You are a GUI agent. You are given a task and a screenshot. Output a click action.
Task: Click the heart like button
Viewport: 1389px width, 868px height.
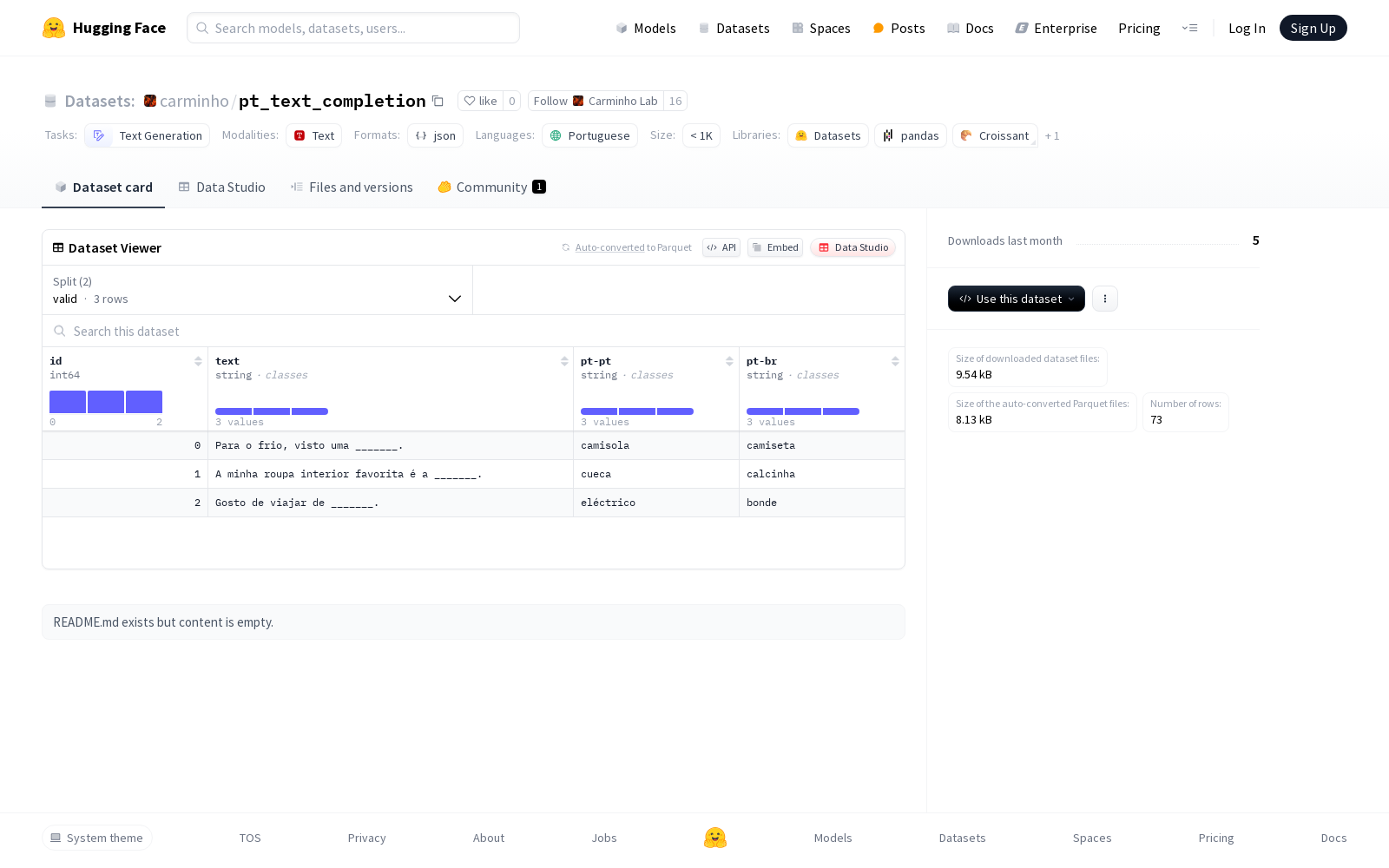click(x=480, y=101)
